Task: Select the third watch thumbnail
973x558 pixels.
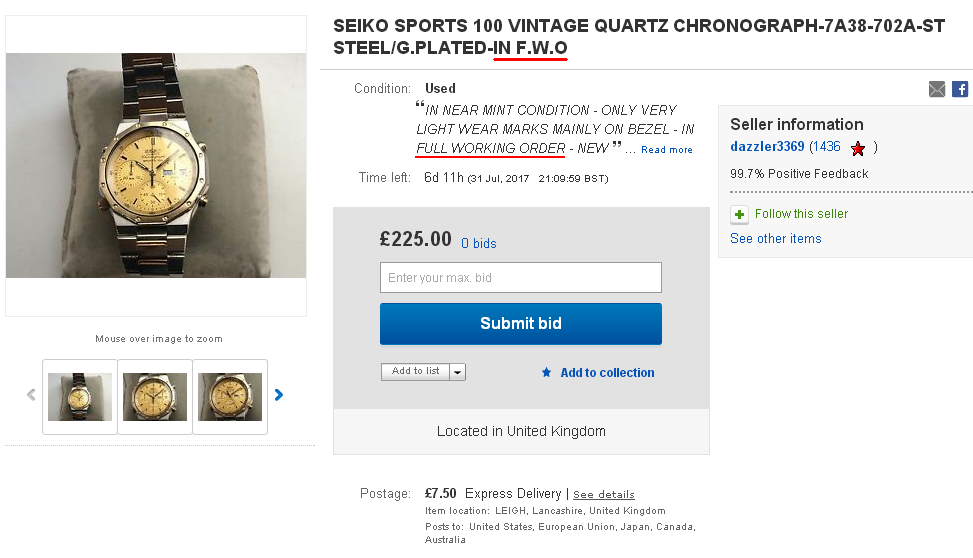Action: point(230,396)
